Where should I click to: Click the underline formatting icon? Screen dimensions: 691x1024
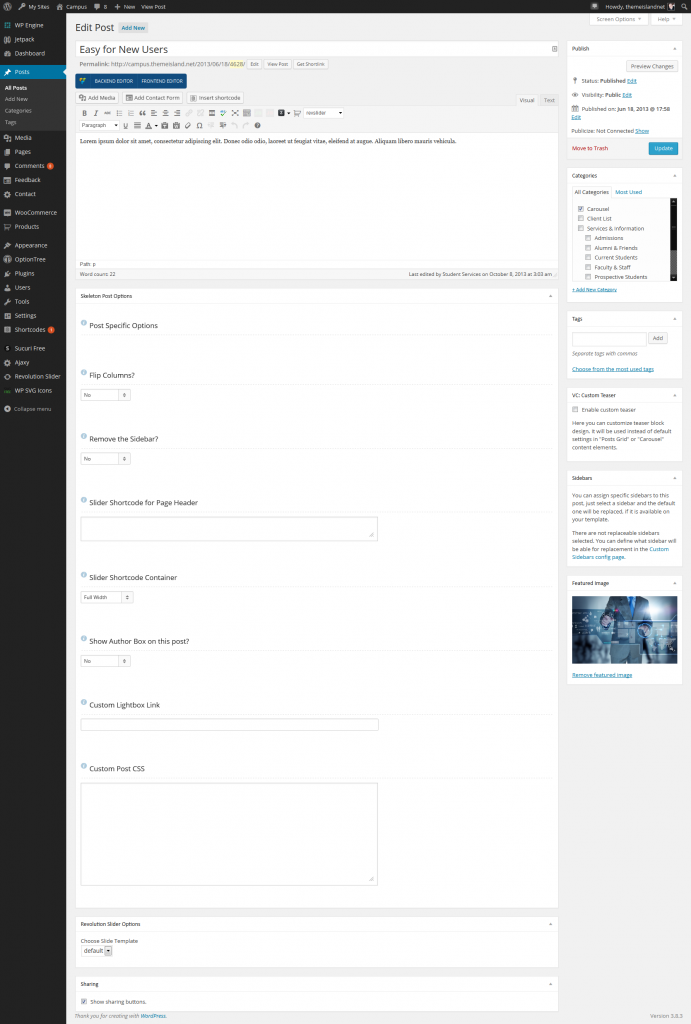tap(126, 126)
